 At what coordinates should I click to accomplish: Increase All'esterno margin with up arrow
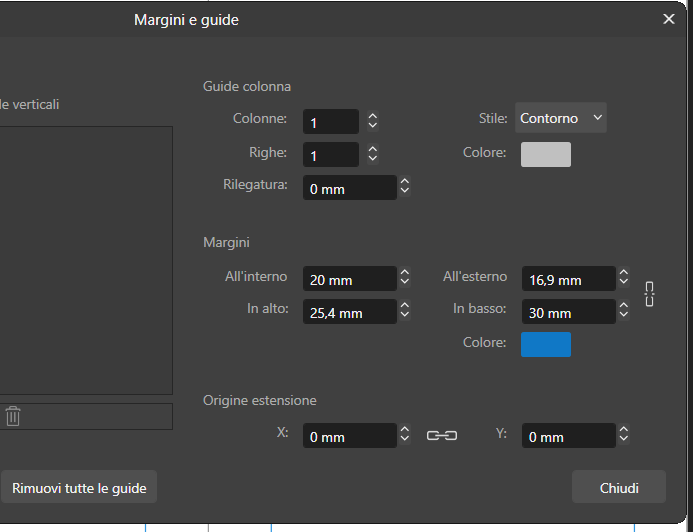coord(624,273)
